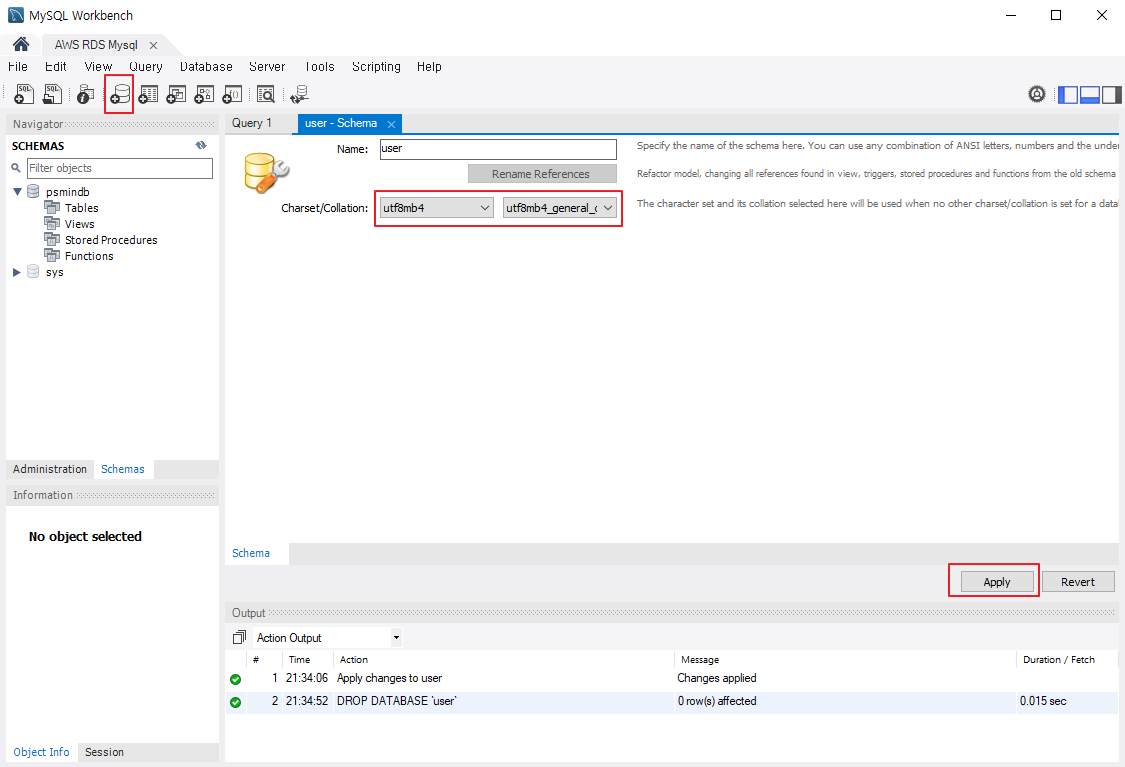Click the success icon for output row 1

pyautogui.click(x=235, y=679)
